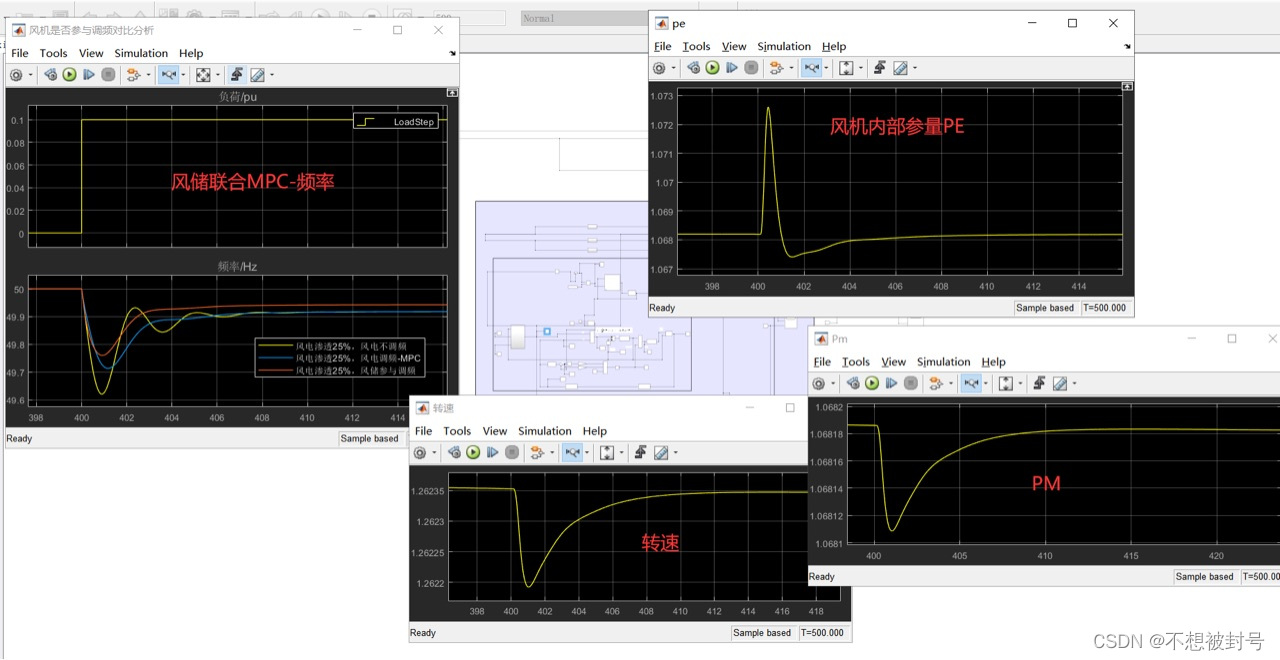Open configuration gear in pe scope
Viewport: 1280px width, 660px height.
pyautogui.click(x=660, y=68)
